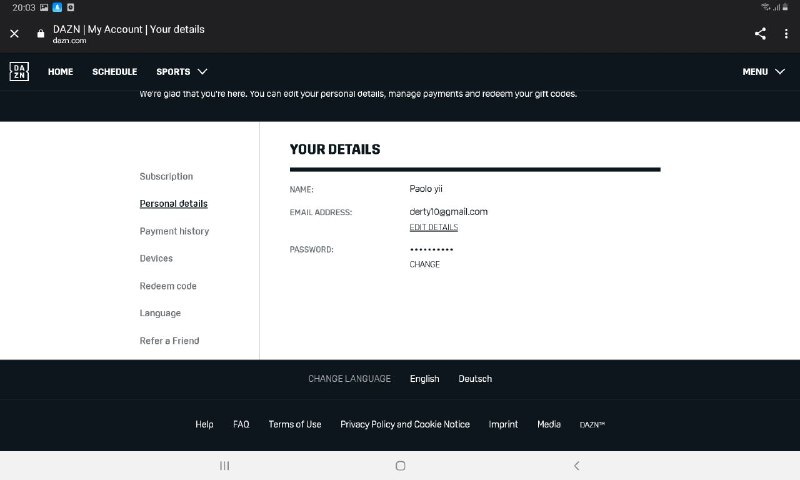Open Refer a Friend section
The width and height of the screenshot is (800, 480).
pyautogui.click(x=169, y=341)
